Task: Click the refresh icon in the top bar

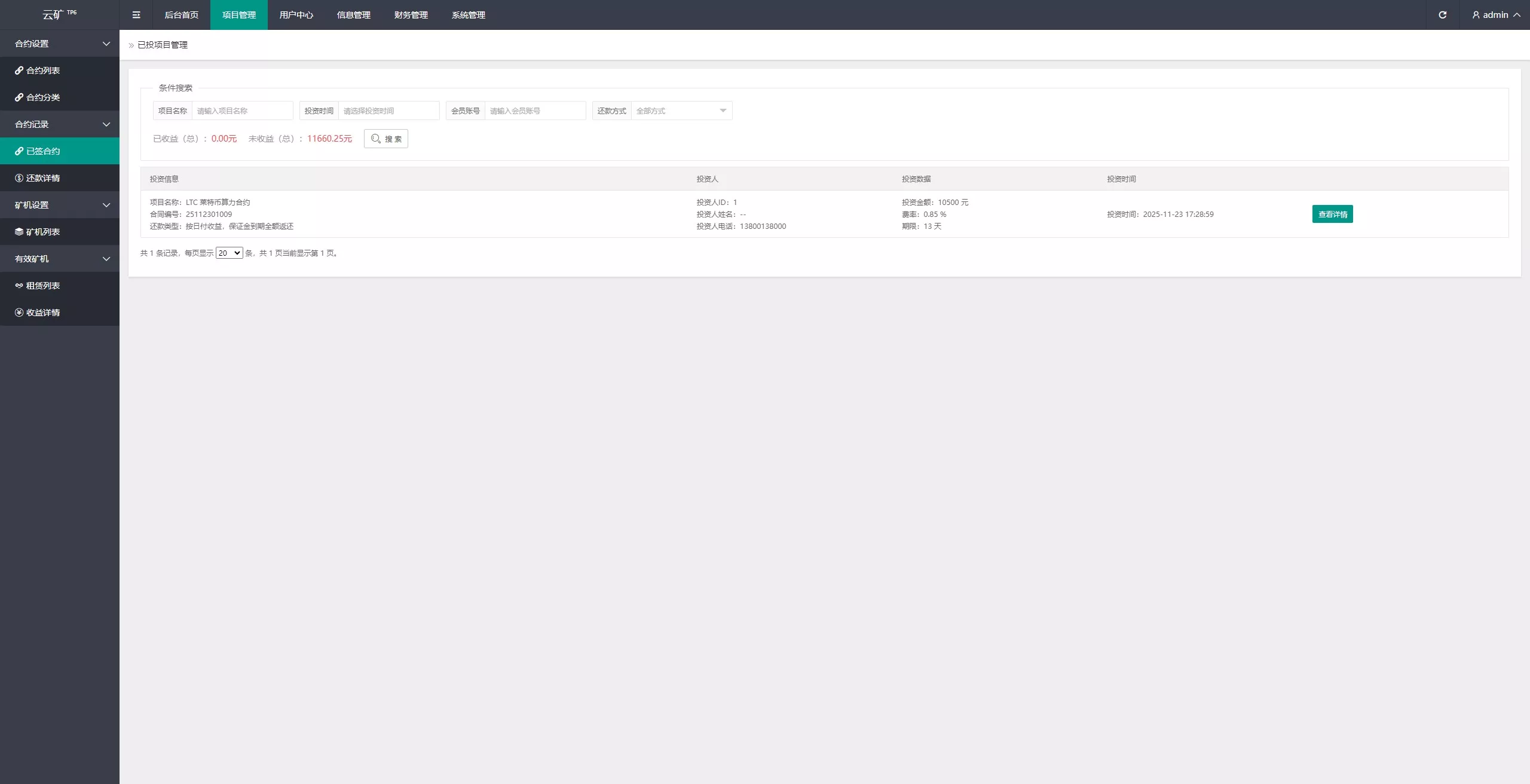Action: click(1442, 15)
